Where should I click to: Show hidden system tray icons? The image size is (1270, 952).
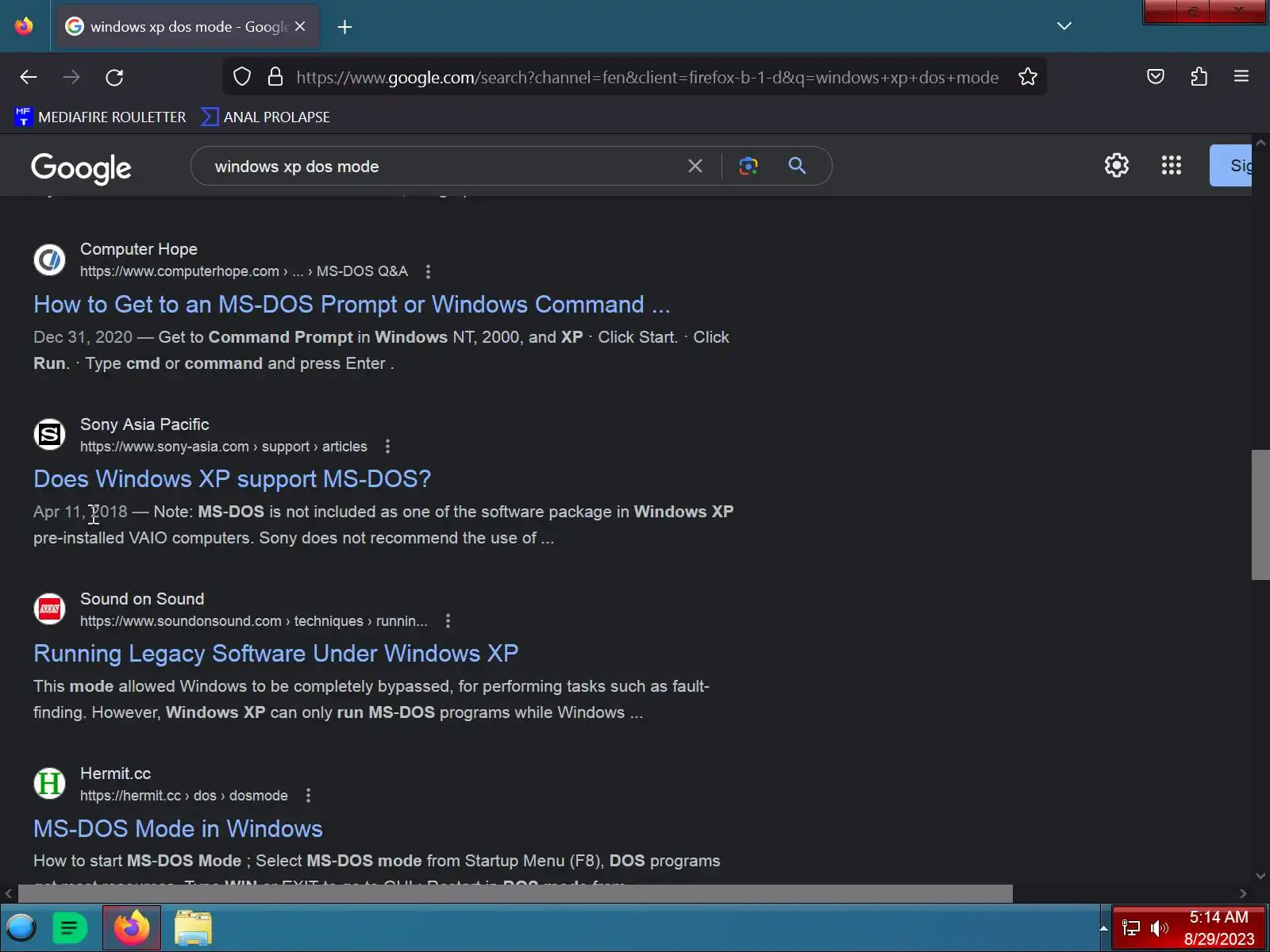click(x=1103, y=928)
